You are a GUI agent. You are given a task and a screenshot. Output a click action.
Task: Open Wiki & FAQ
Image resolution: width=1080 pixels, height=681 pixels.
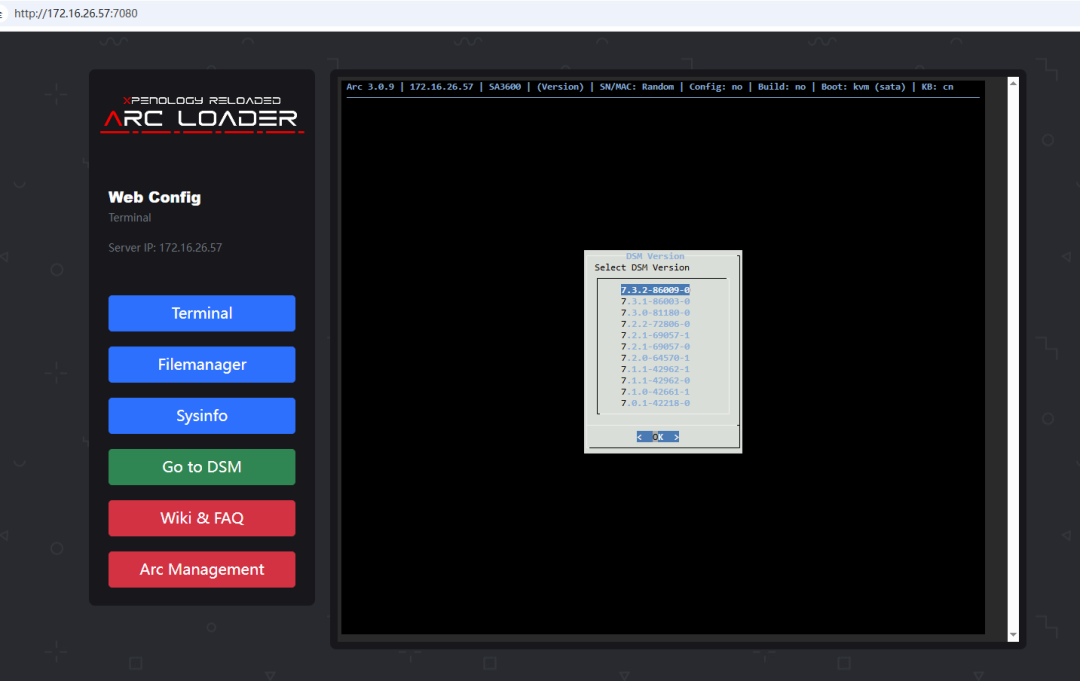pos(202,518)
